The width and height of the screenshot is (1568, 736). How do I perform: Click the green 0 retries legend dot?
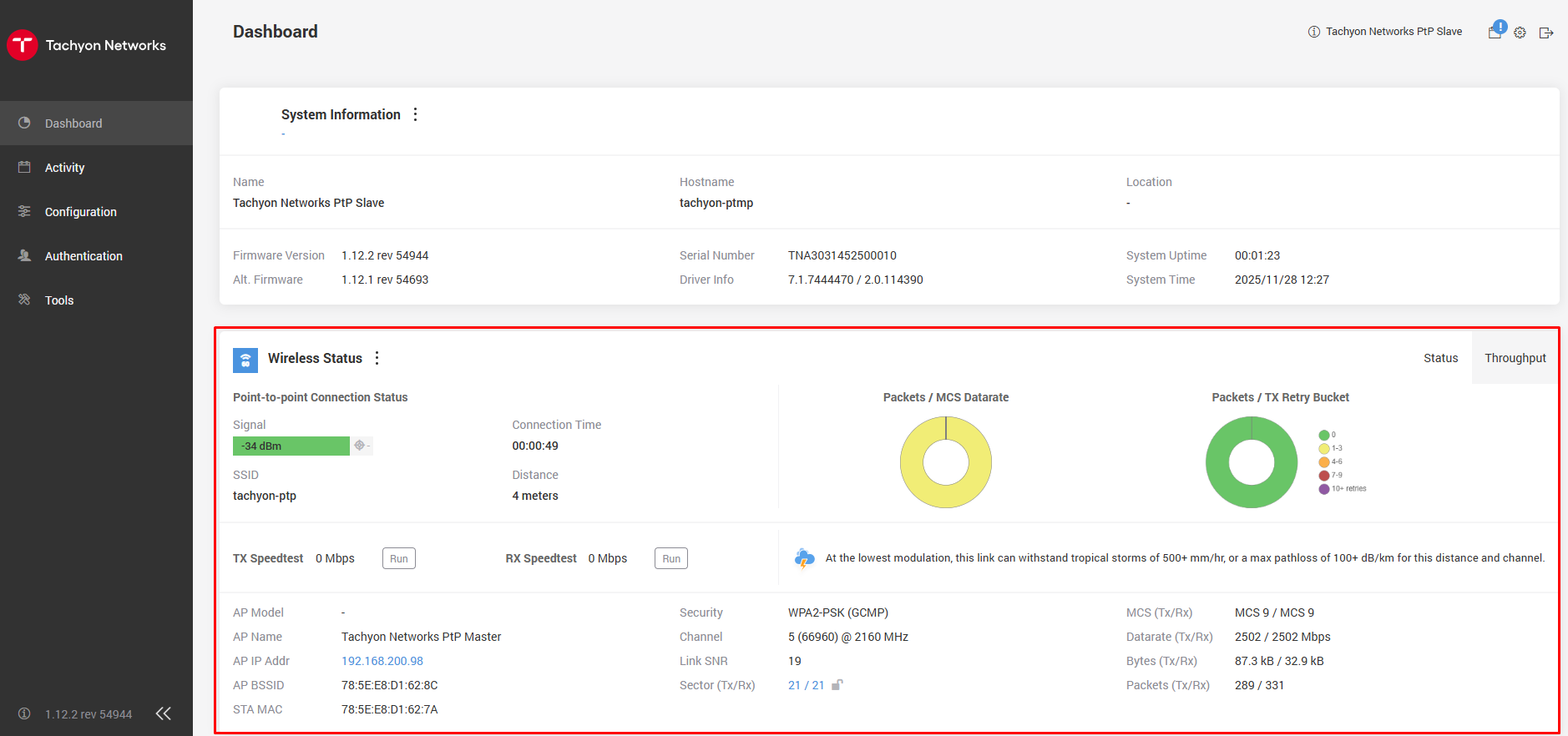(1324, 435)
